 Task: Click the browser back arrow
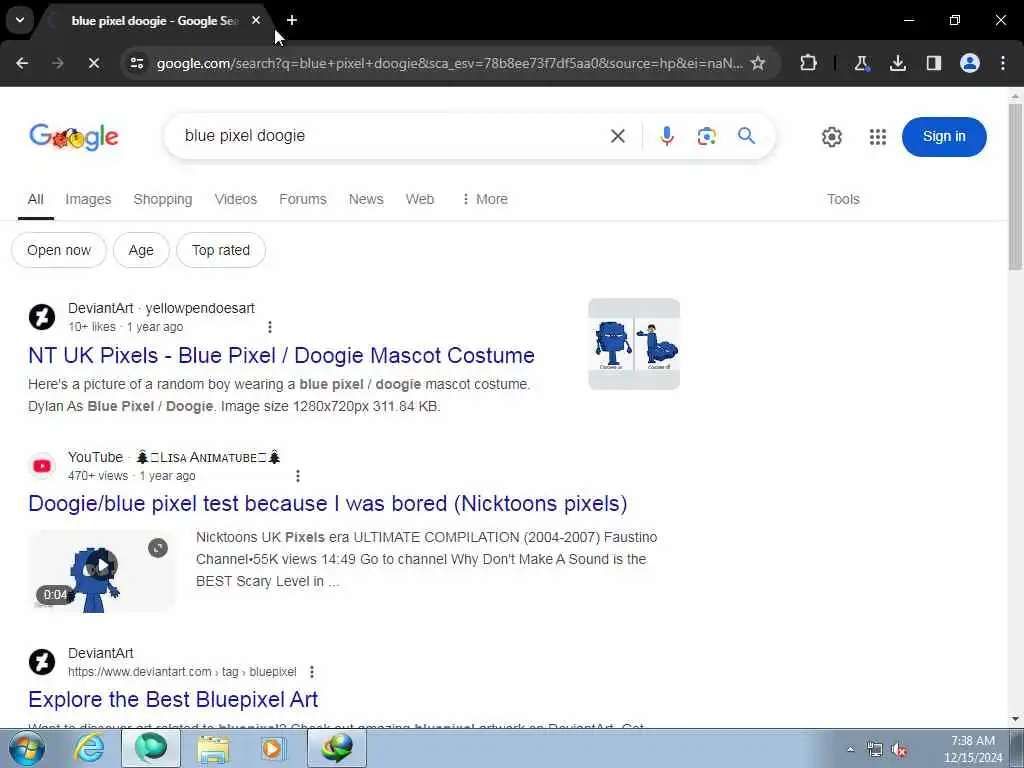(x=22, y=63)
